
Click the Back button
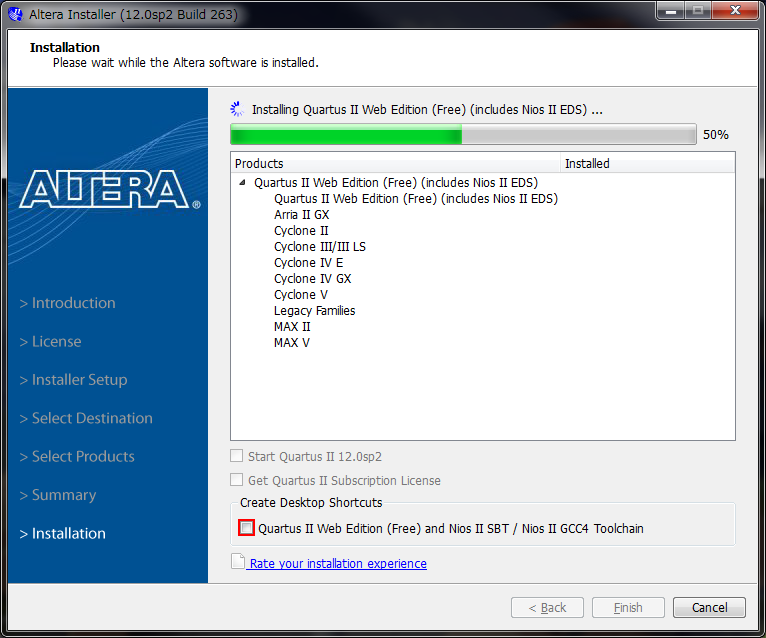coord(547,607)
